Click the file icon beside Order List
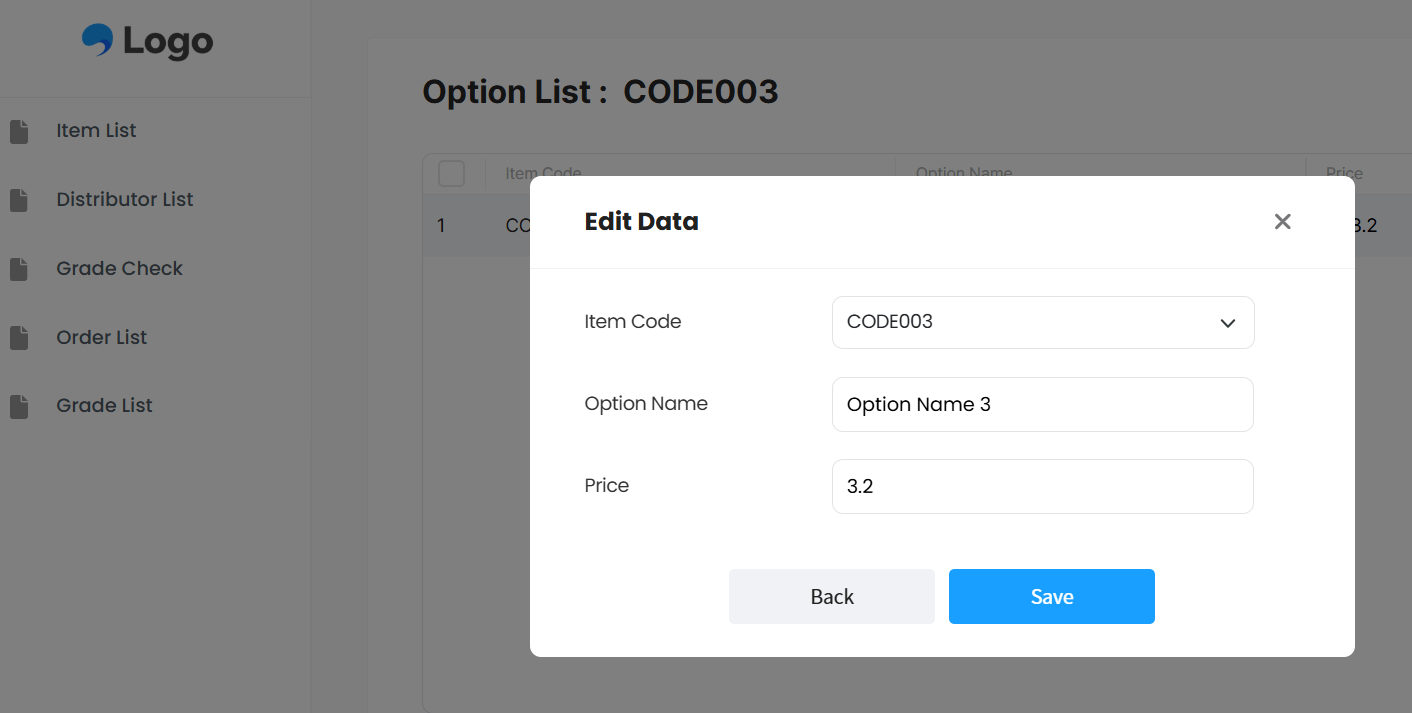 coord(19,338)
